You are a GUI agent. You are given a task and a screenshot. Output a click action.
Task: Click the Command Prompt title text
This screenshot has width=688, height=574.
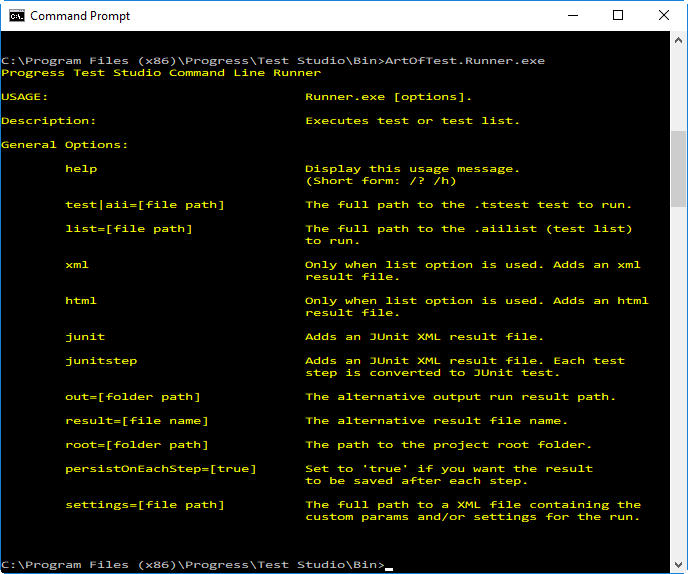80,16
